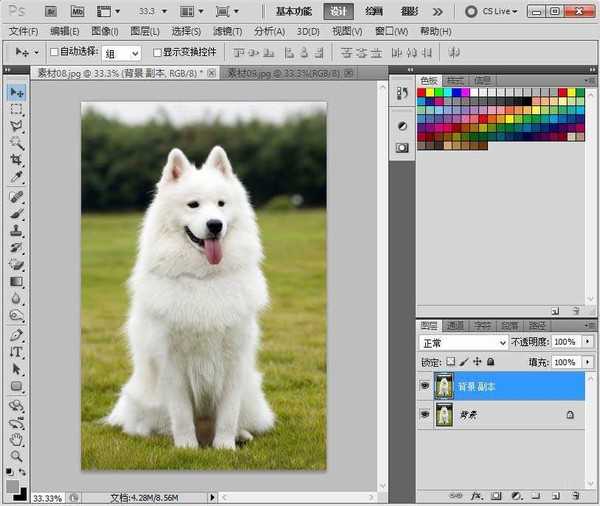Hide the 背景 副本 layer

(425, 386)
